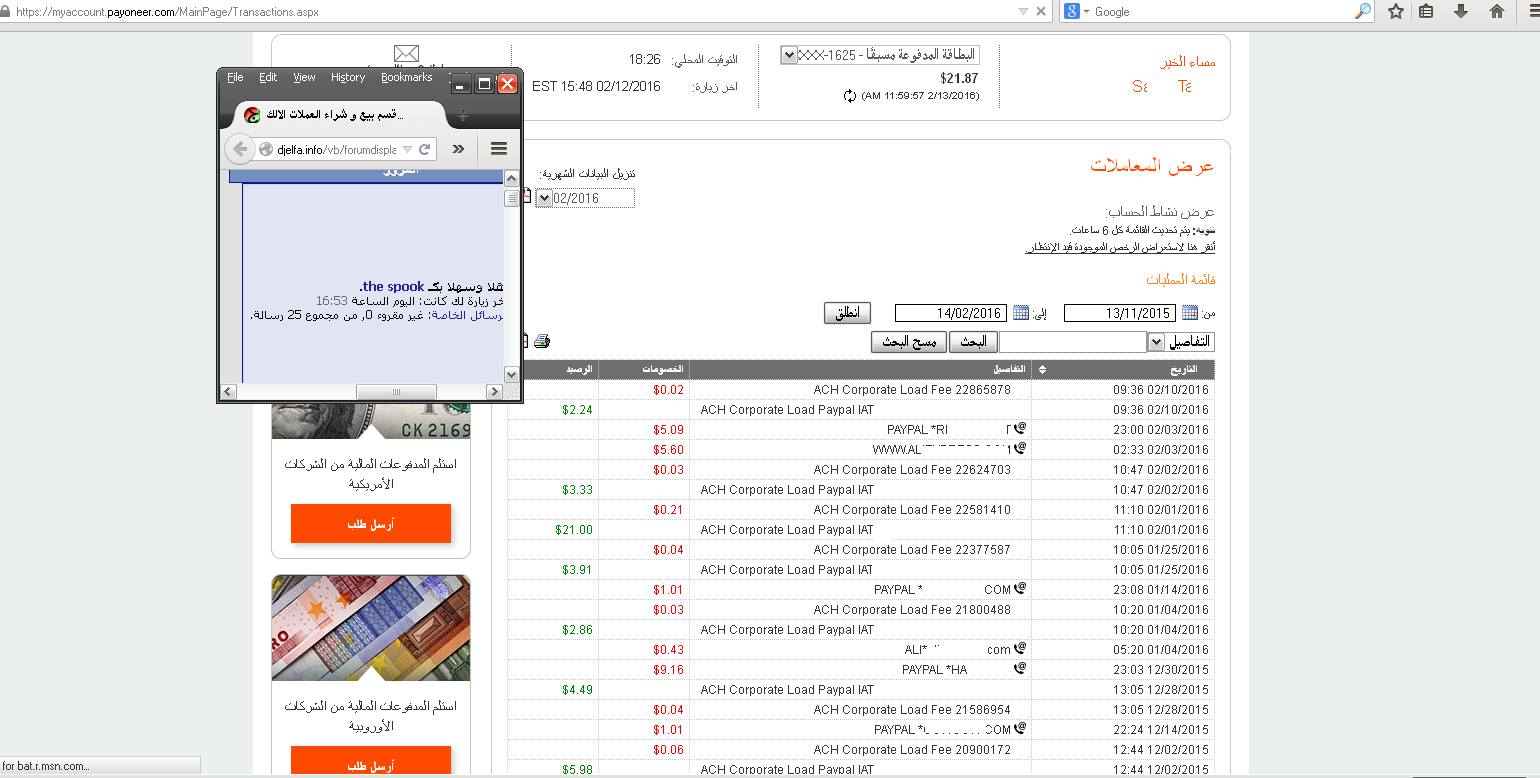Image resolution: width=1540 pixels, height=778 pixels.
Task: Click the مسح البحث clear search button
Action: (908, 342)
